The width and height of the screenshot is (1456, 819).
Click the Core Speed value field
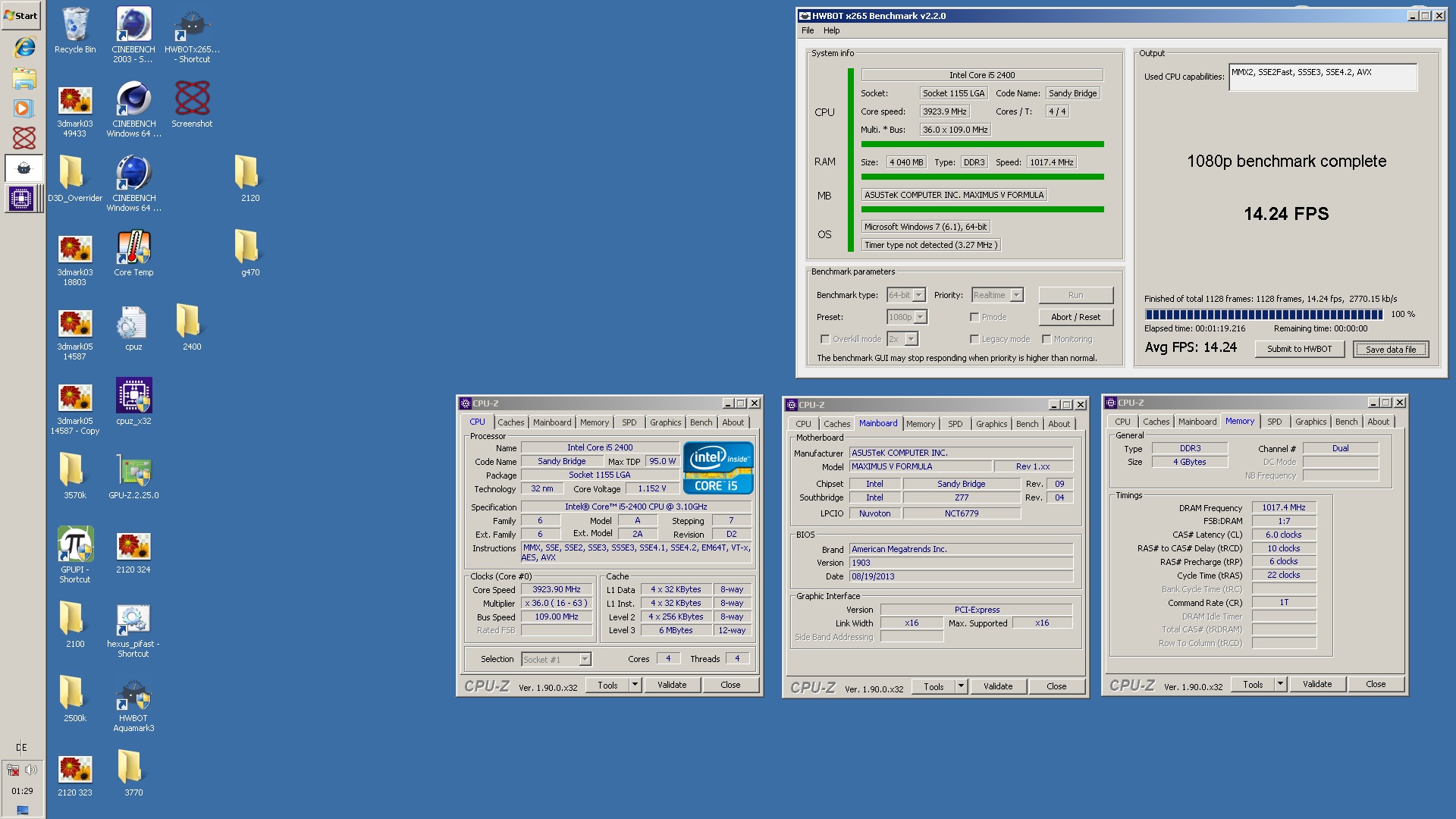click(x=556, y=589)
